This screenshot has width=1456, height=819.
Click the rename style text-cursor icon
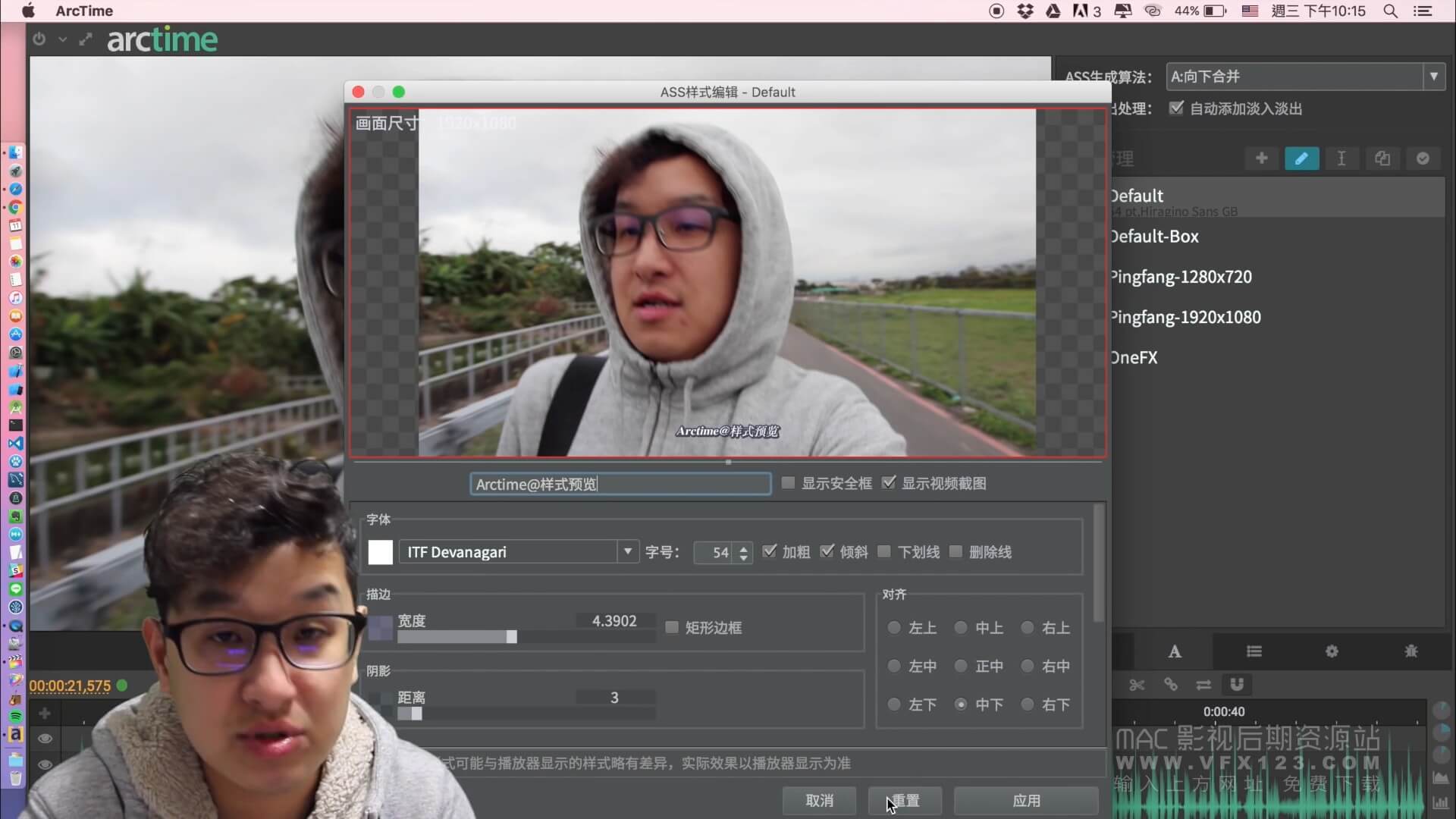pyautogui.click(x=1341, y=158)
